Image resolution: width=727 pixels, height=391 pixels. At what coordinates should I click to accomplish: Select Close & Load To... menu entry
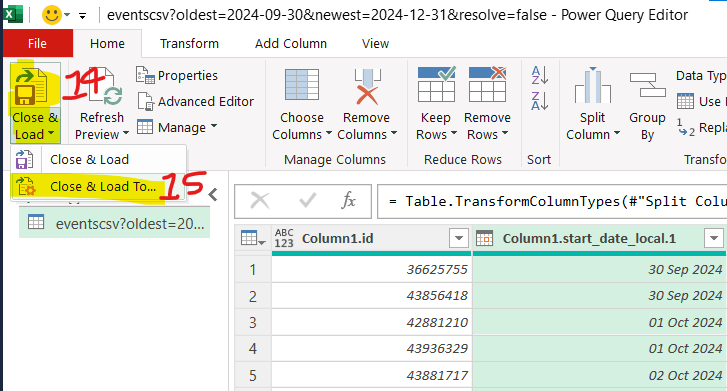(x=98, y=186)
